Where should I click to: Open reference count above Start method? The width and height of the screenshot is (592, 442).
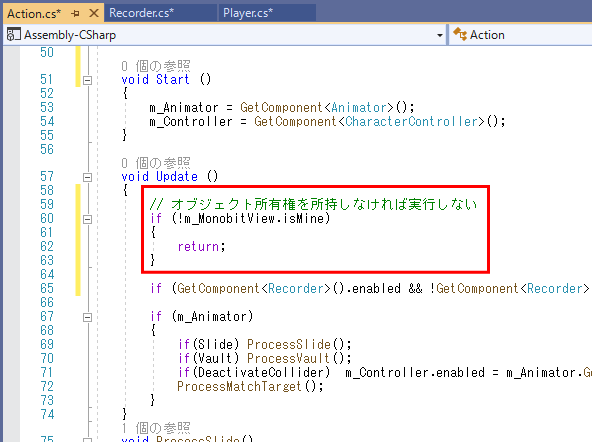[x=156, y=66]
